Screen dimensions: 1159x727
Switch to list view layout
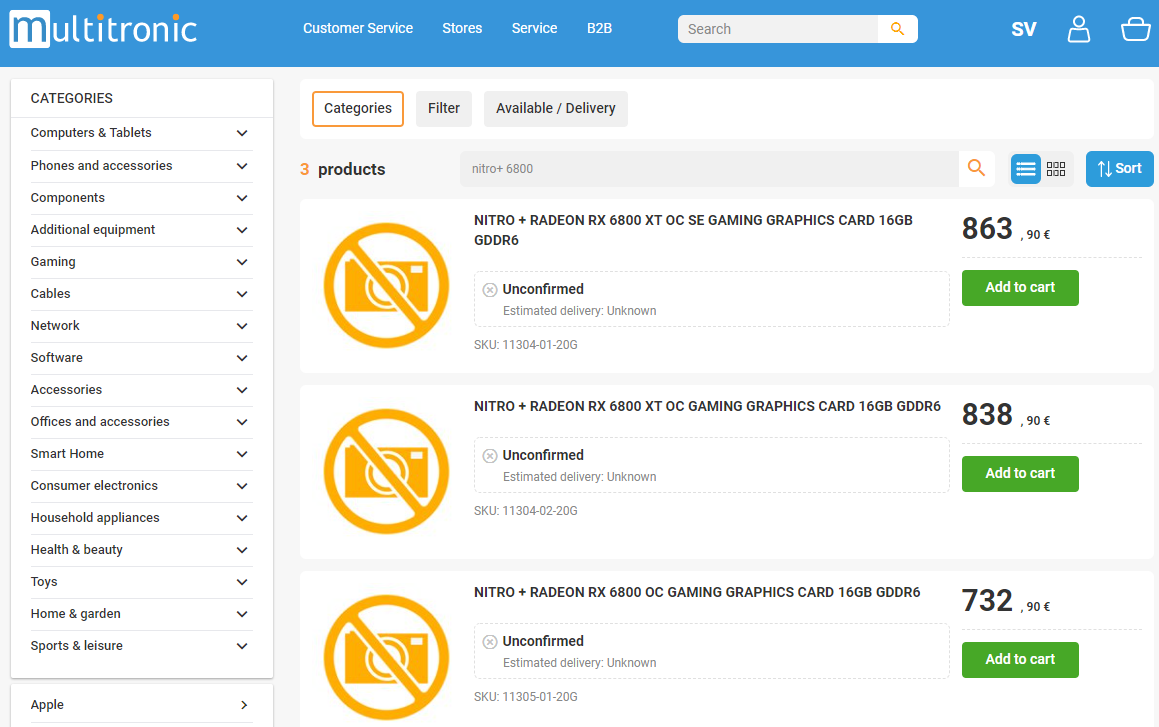point(1025,169)
